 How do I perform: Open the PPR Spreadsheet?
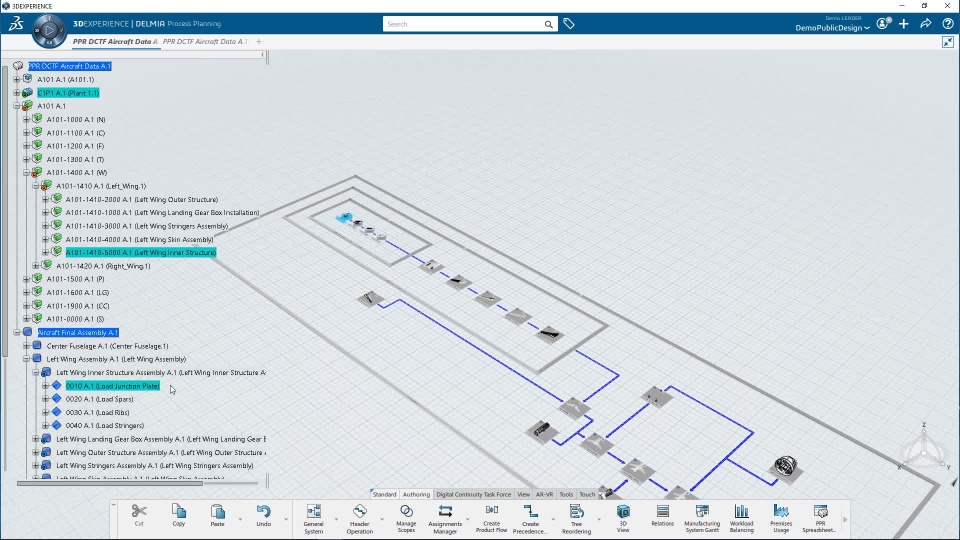[x=820, y=511]
